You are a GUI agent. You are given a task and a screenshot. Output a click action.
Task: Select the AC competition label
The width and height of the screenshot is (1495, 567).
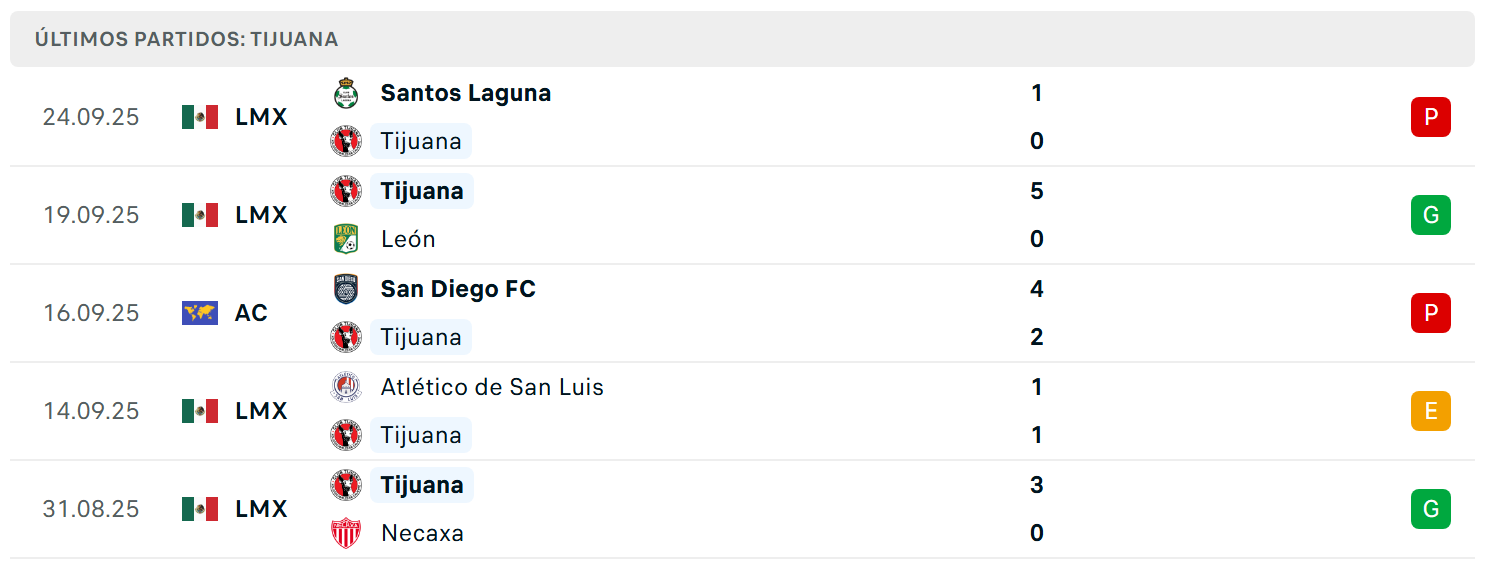(x=251, y=313)
